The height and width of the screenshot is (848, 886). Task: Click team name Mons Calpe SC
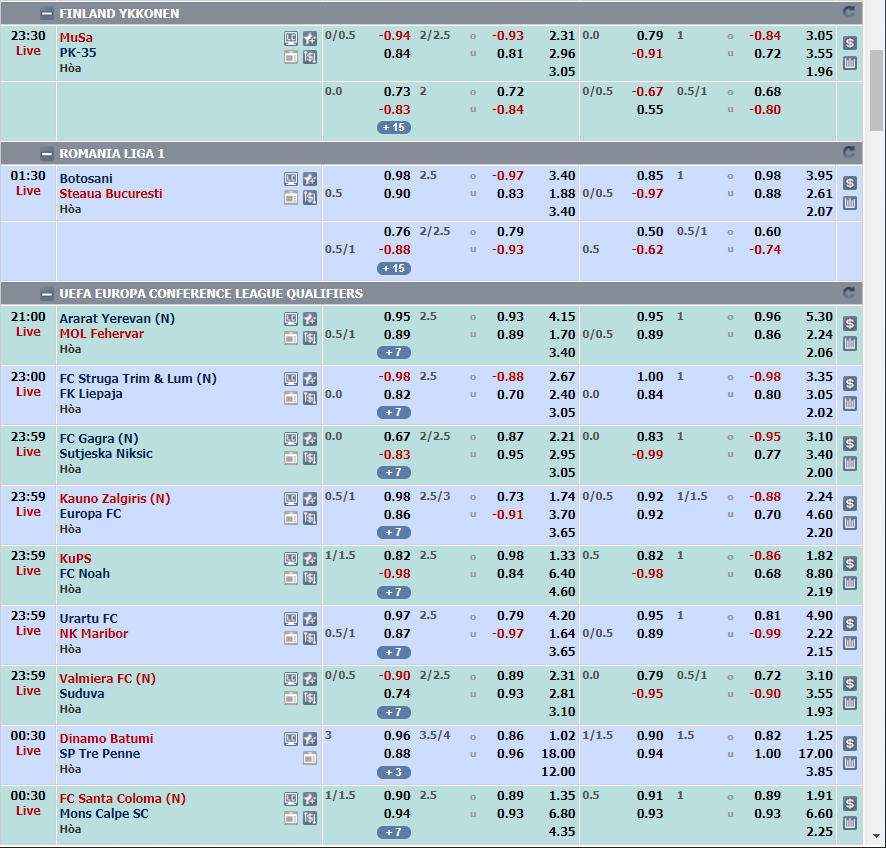104,814
